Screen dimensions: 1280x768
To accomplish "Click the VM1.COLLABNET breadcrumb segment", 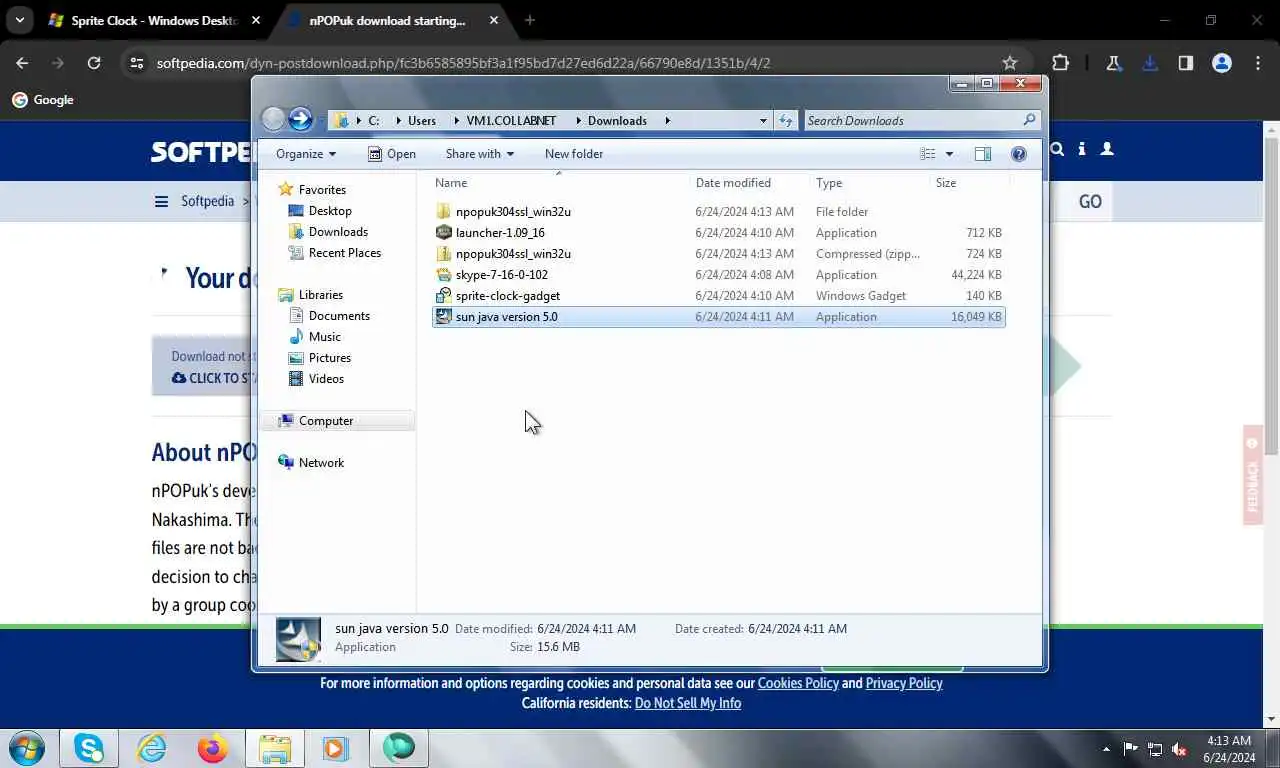I will (x=511, y=121).
